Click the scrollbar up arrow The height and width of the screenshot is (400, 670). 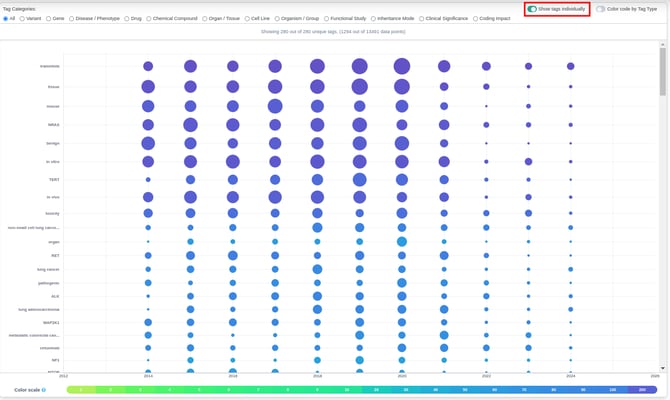pyautogui.click(x=662, y=44)
